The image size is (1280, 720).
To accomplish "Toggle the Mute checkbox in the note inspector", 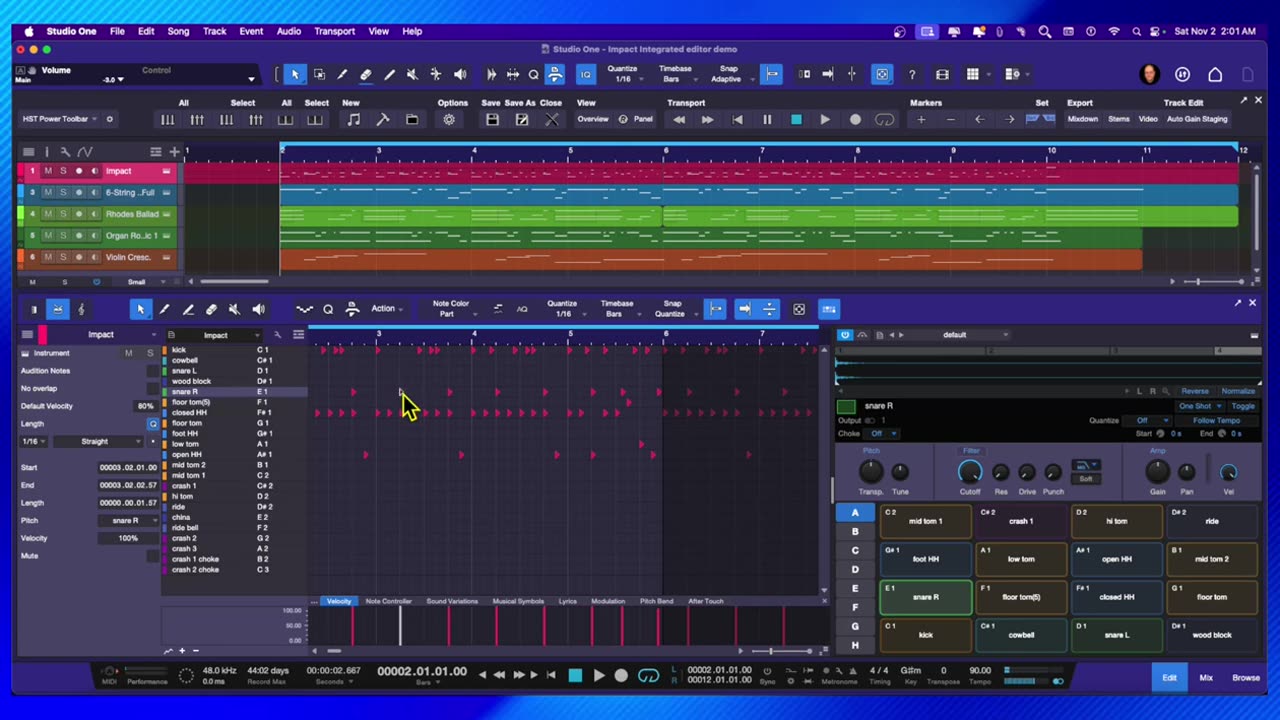I will point(153,555).
